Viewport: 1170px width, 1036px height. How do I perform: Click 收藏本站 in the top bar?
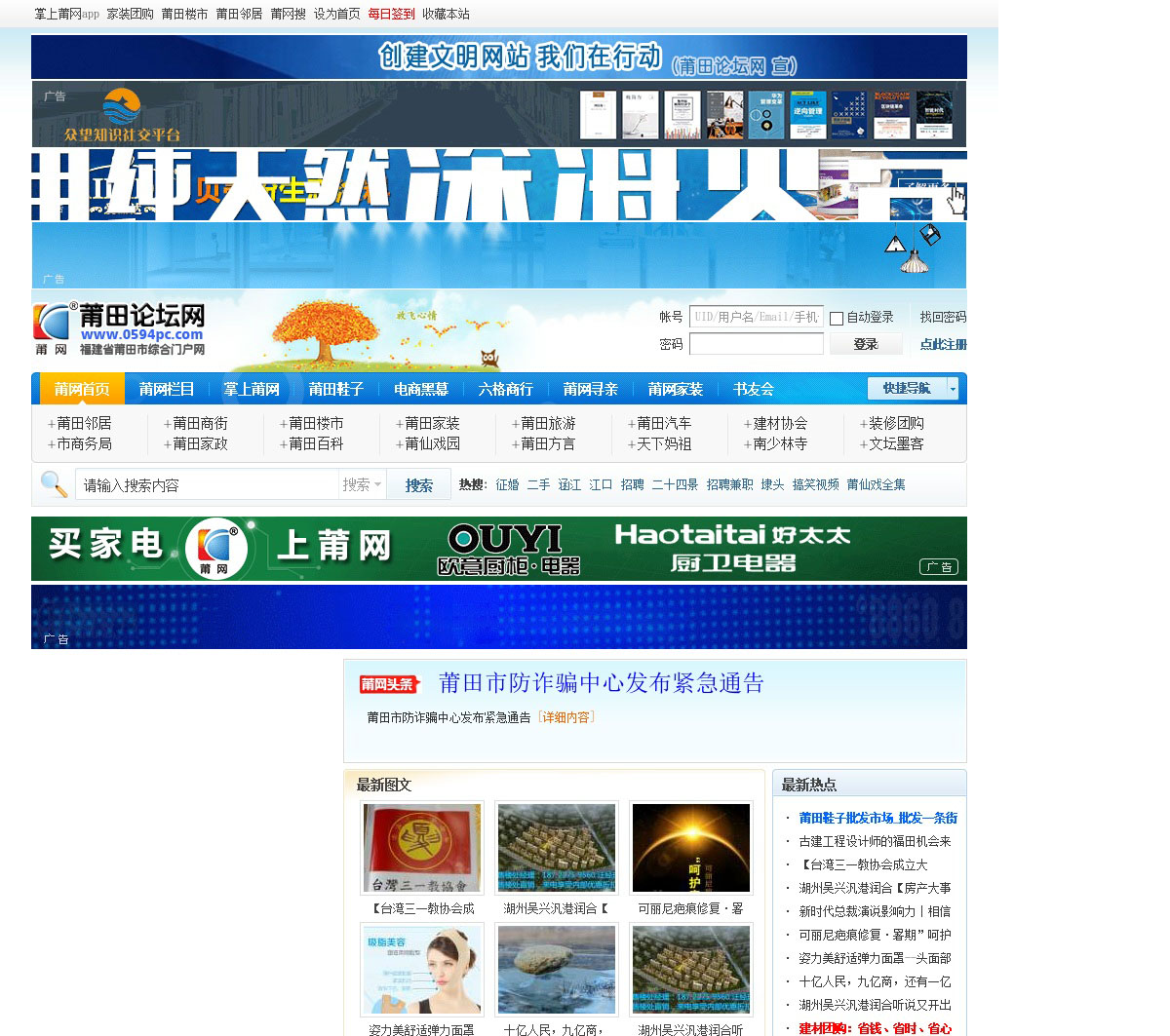[x=446, y=14]
